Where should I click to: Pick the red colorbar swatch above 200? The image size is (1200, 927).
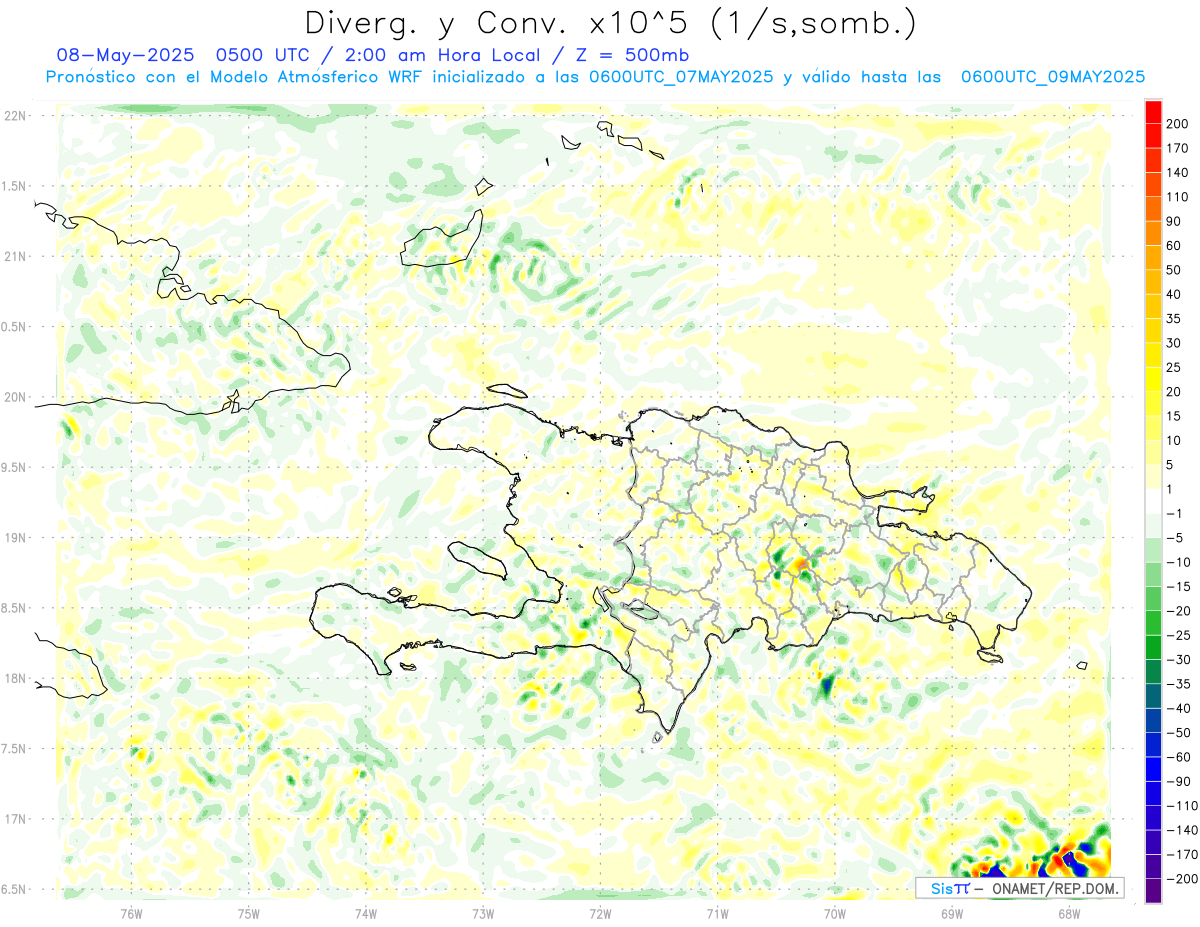pos(1153,112)
